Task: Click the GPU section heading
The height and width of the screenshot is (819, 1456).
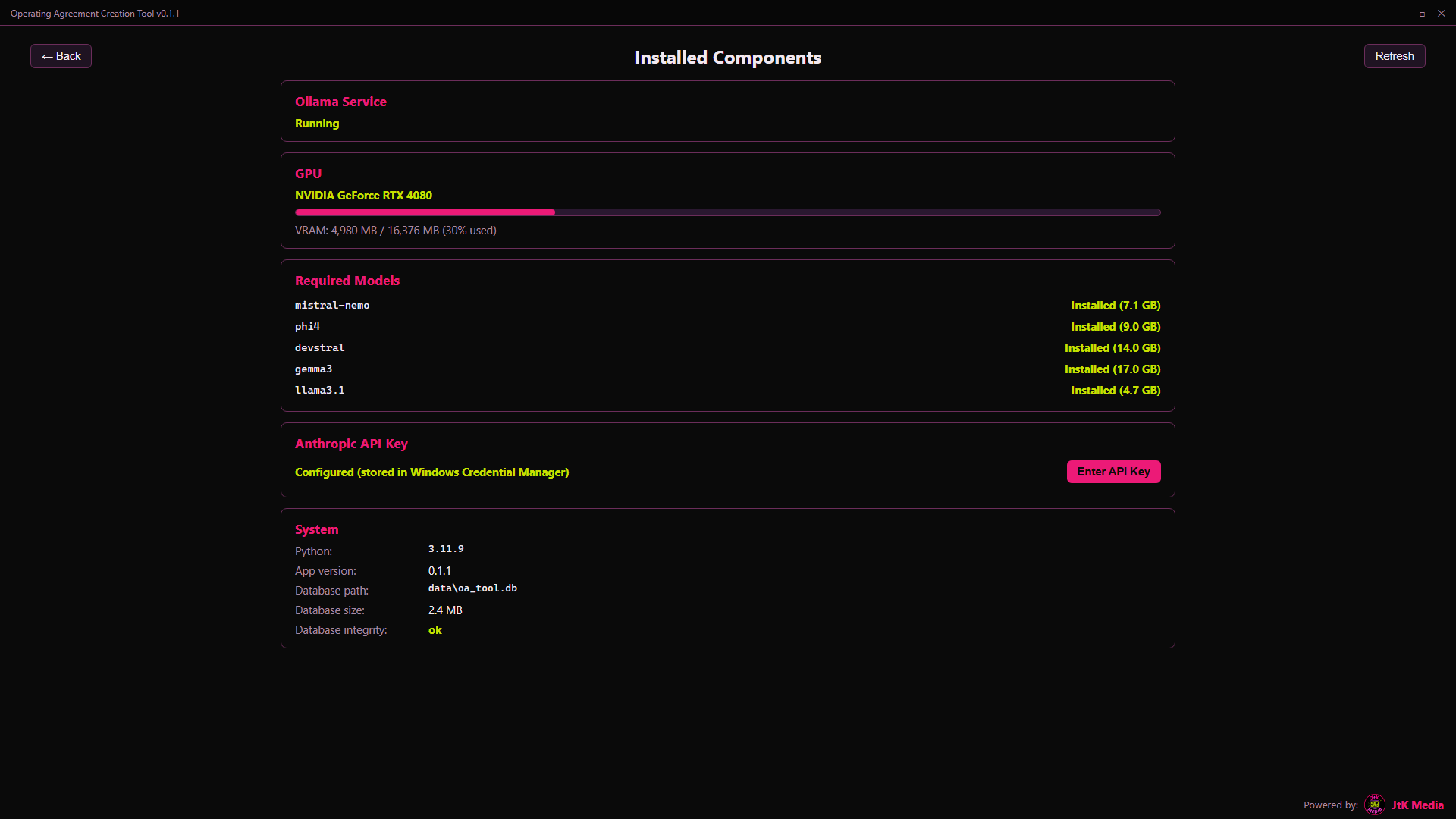Action: [x=309, y=174]
